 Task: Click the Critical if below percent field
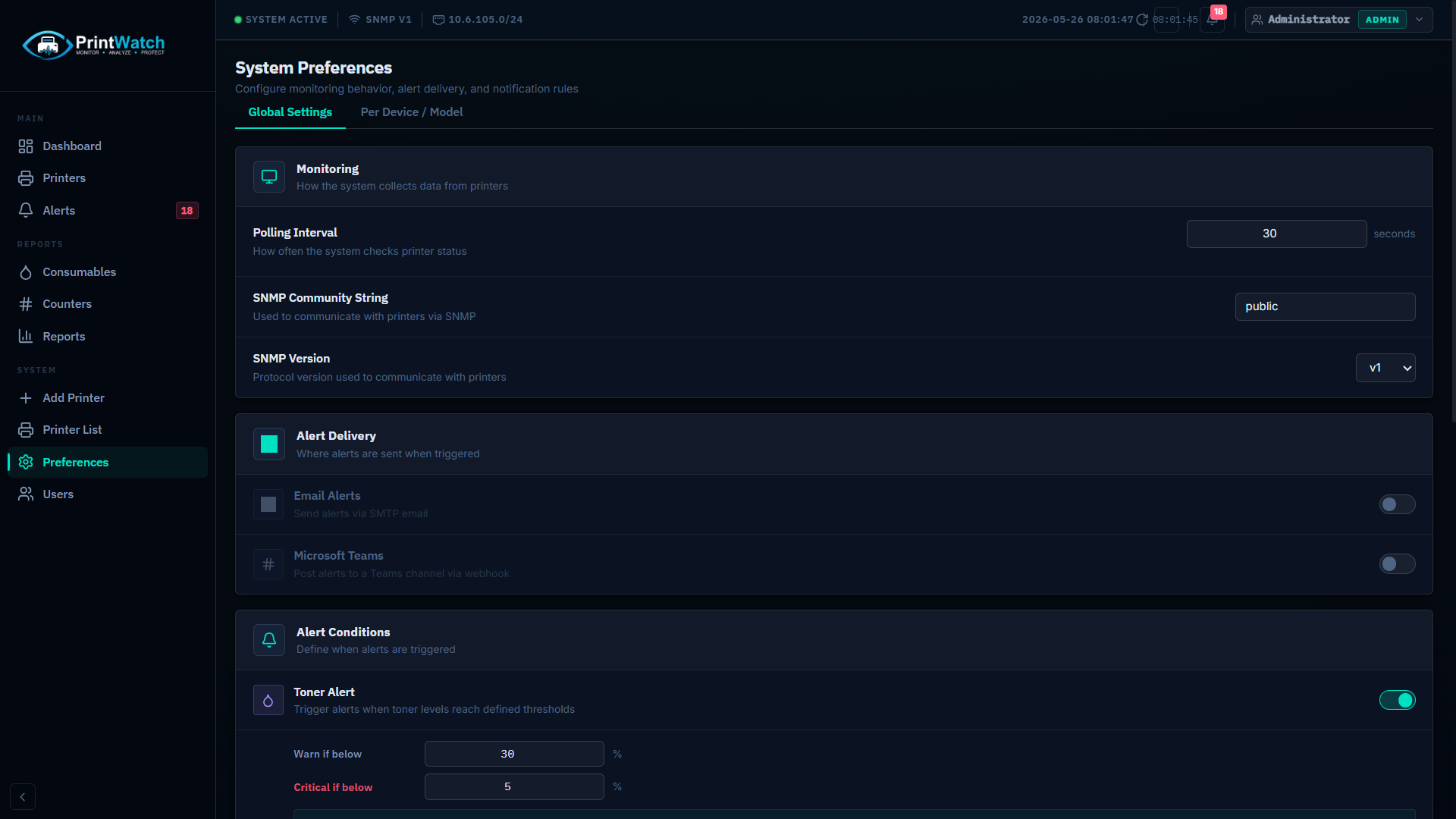514,787
